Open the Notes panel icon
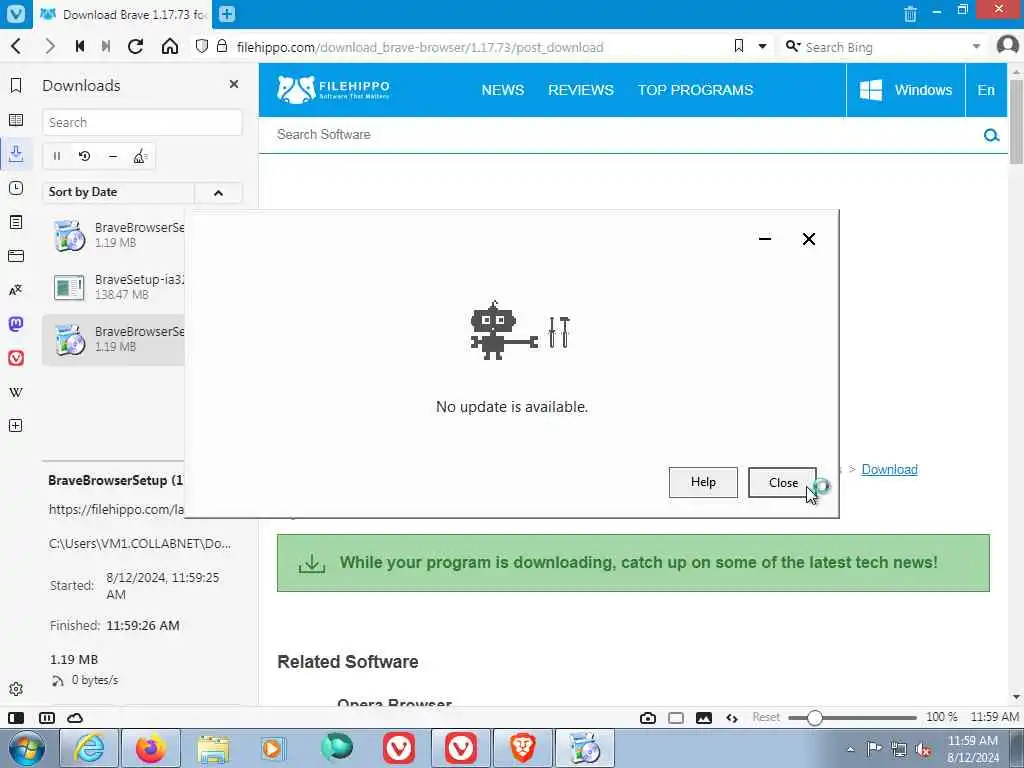1024x768 pixels. [16, 222]
